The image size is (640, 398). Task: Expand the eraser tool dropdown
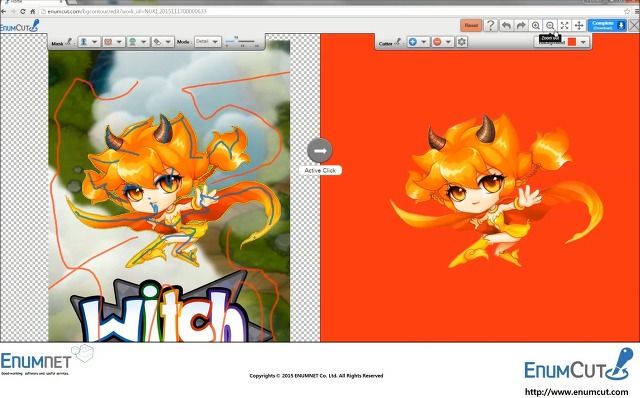pyautogui.click(x=168, y=42)
